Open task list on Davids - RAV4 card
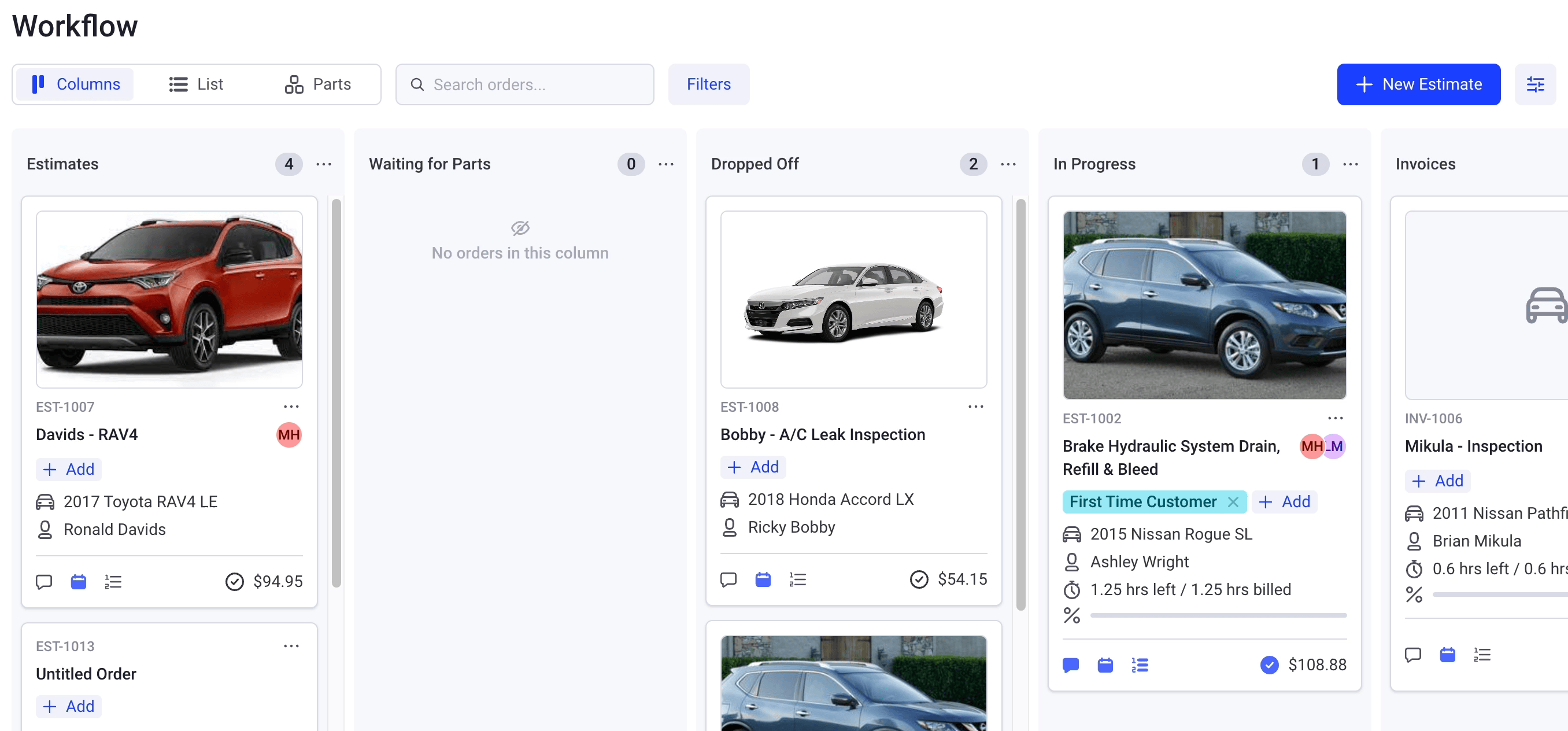Image resolution: width=1568 pixels, height=731 pixels. click(x=113, y=581)
